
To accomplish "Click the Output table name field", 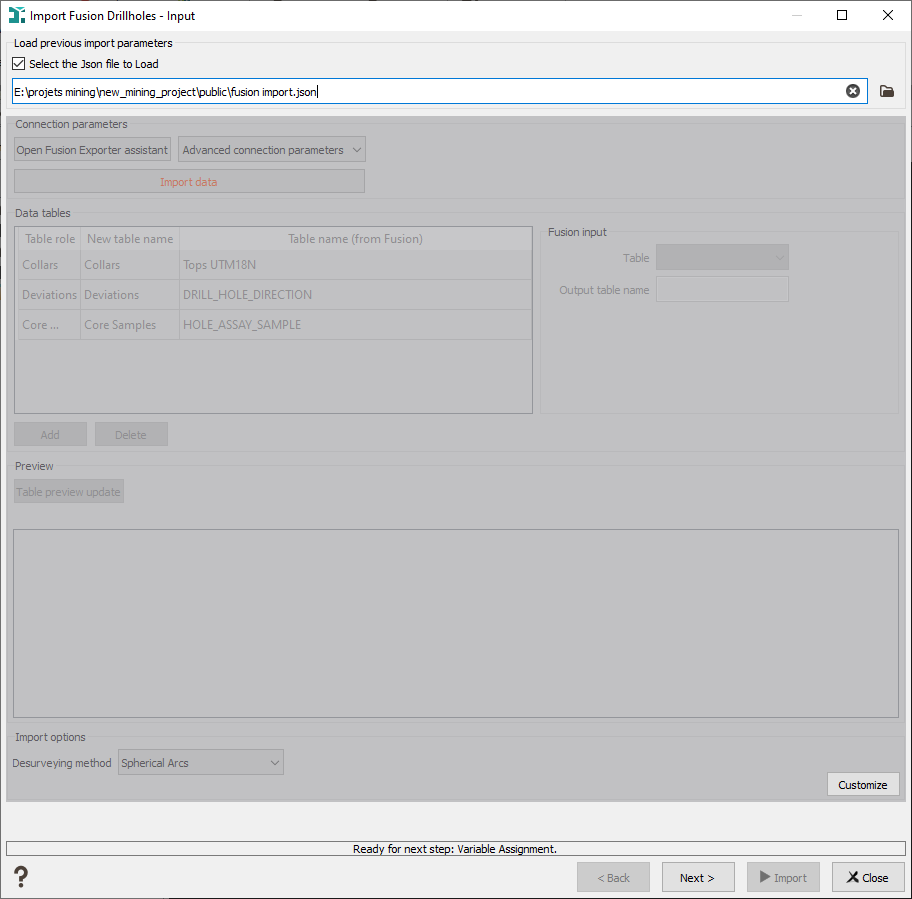I will click(x=722, y=289).
